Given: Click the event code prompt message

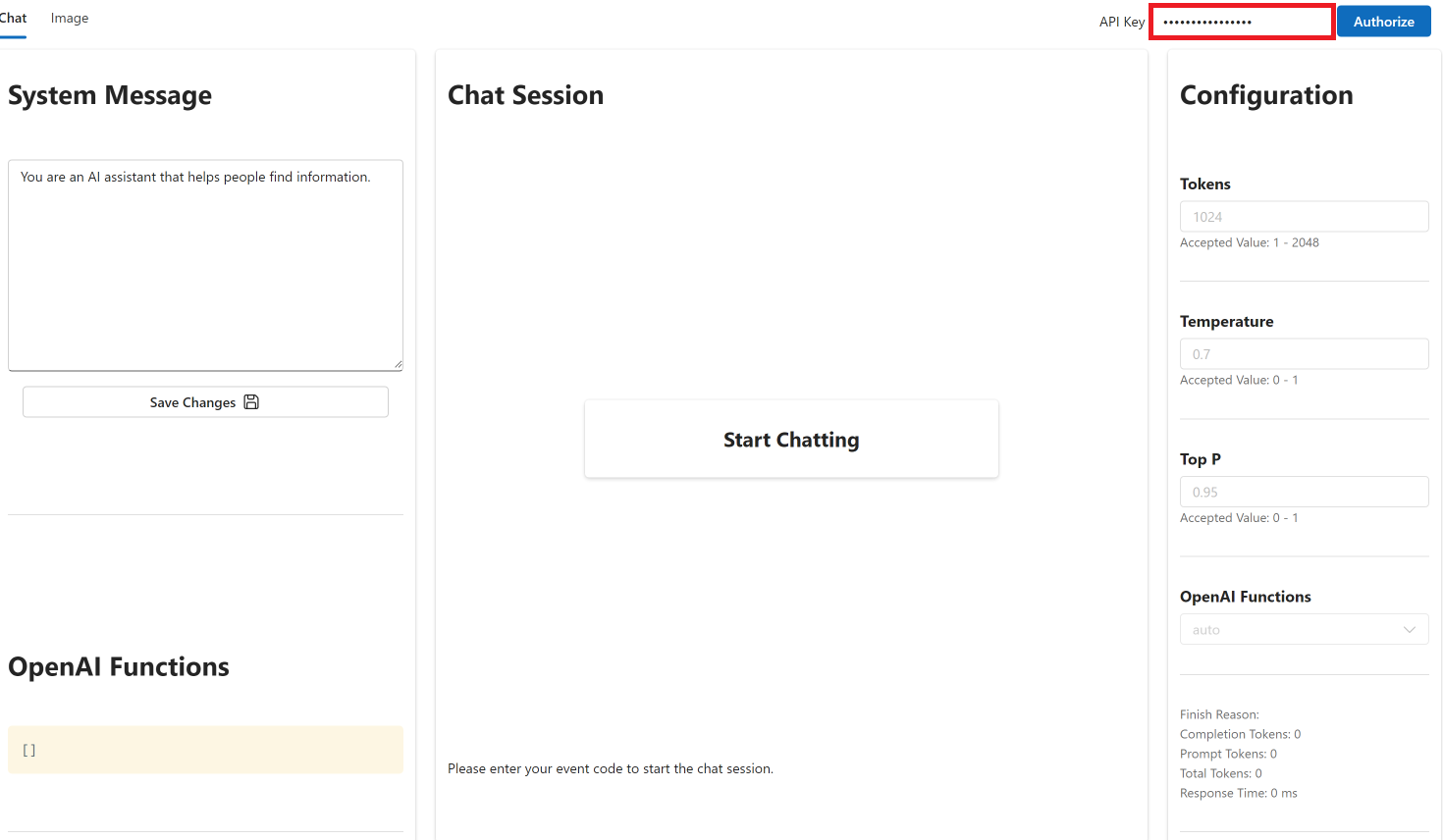Looking at the screenshot, I should click(x=611, y=768).
